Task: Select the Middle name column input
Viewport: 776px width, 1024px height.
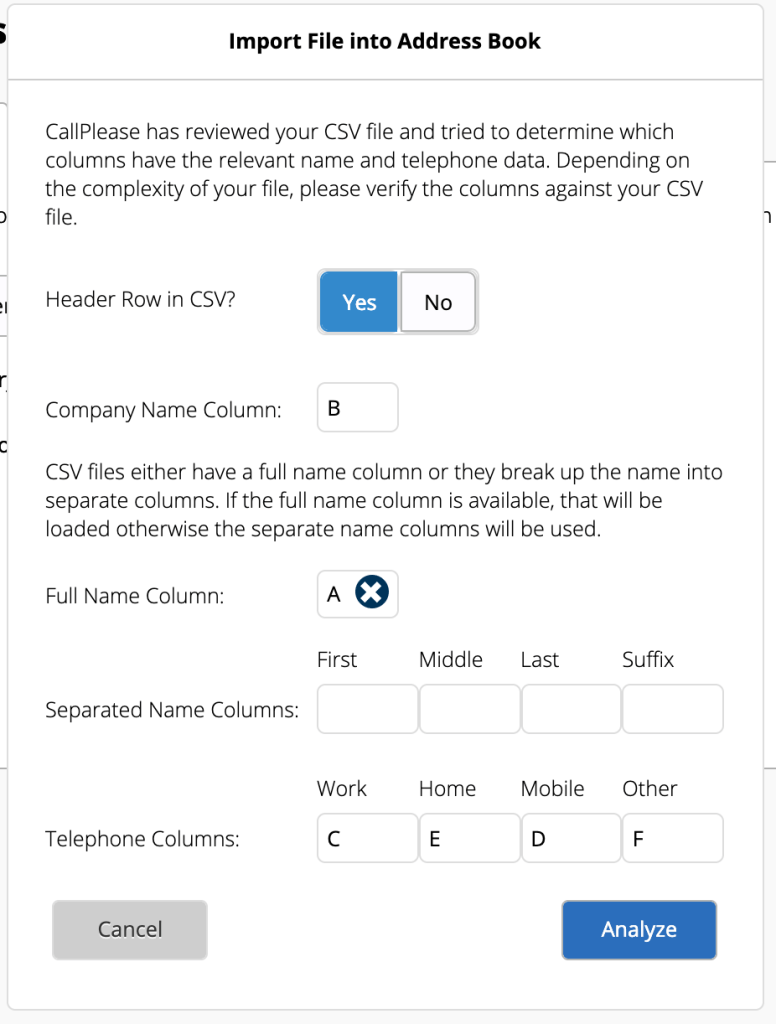Action: [469, 709]
